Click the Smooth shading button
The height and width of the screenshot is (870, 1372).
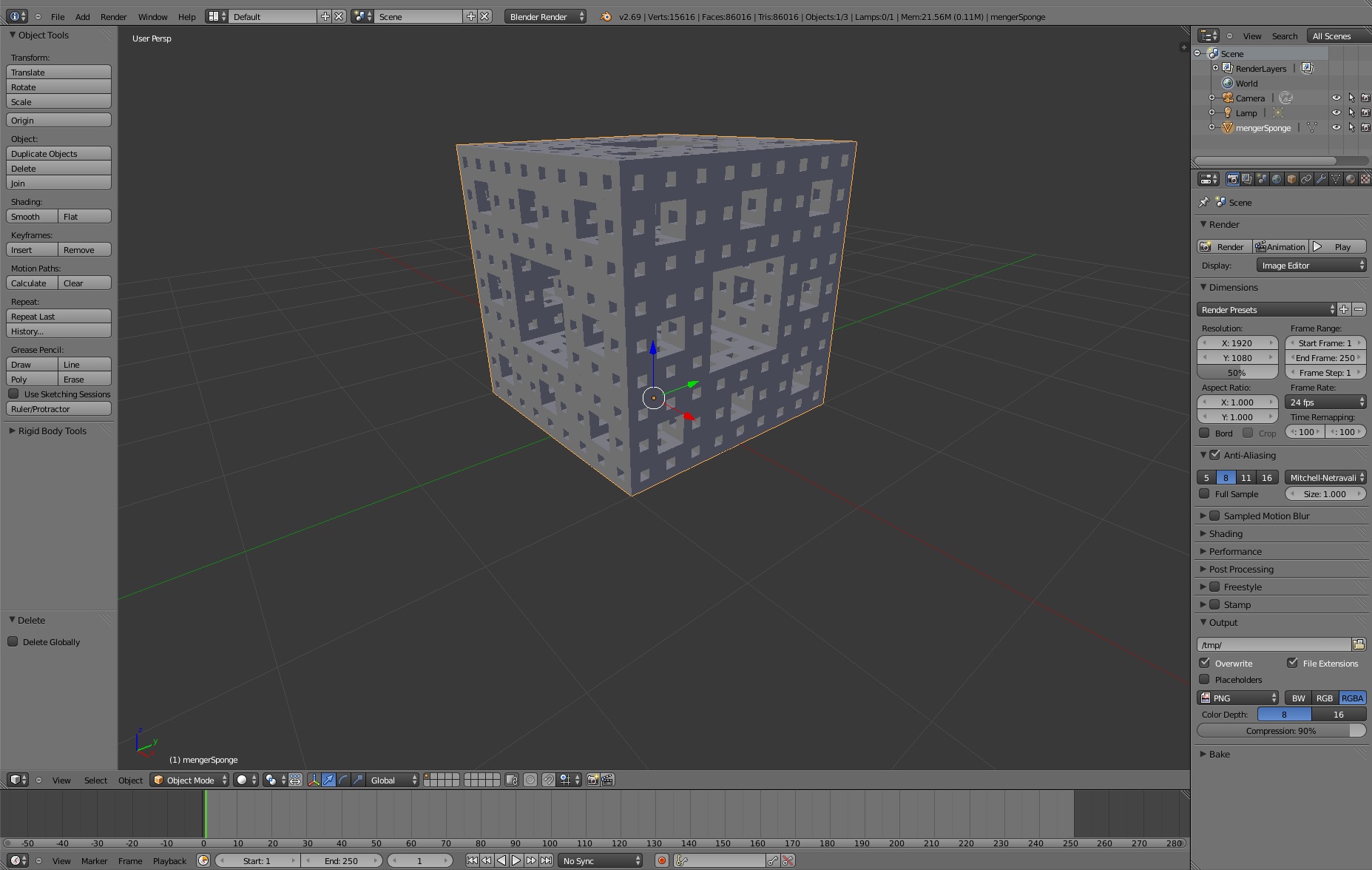[x=32, y=217]
